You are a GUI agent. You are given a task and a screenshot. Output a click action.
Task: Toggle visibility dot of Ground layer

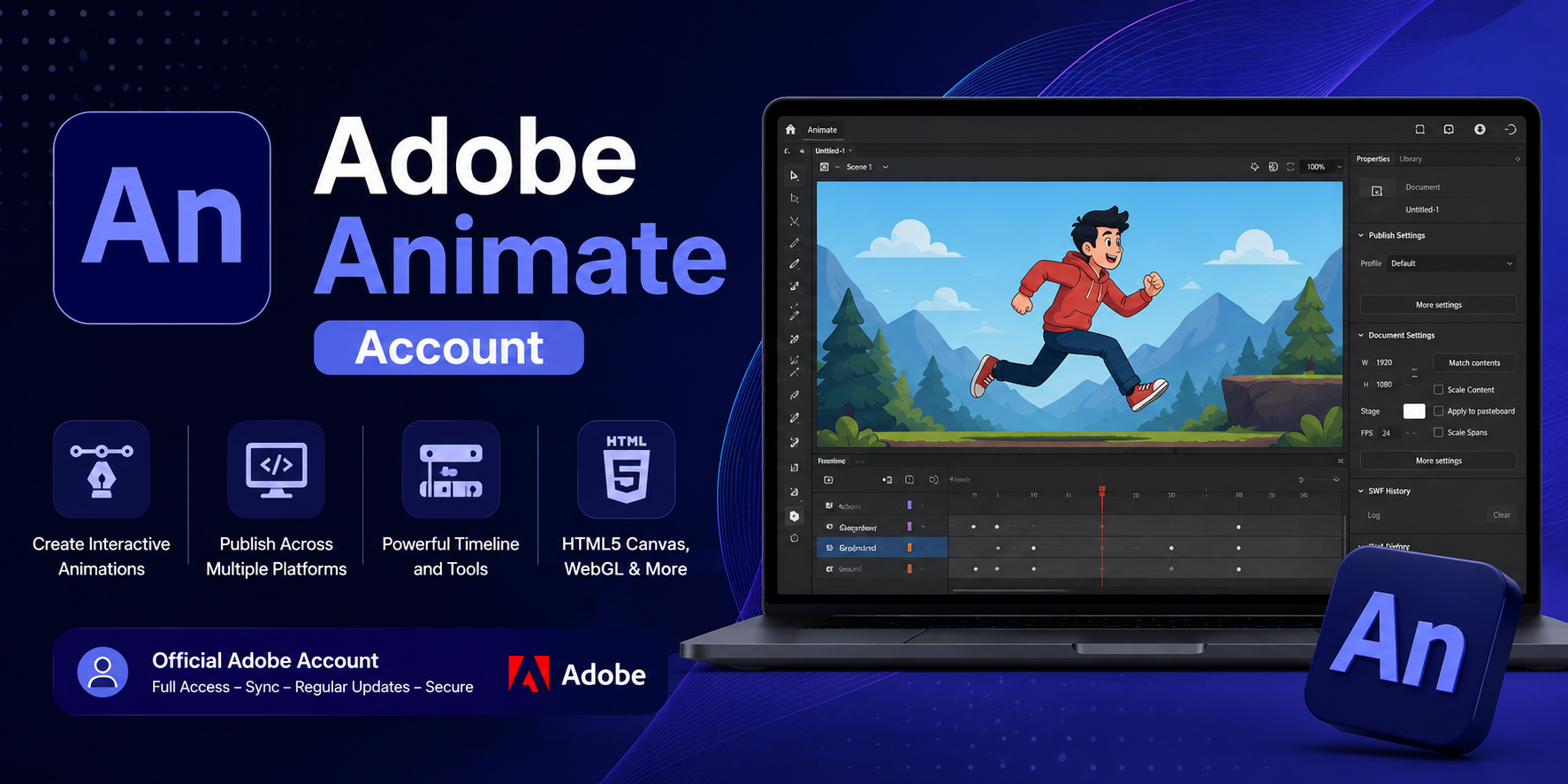923,569
